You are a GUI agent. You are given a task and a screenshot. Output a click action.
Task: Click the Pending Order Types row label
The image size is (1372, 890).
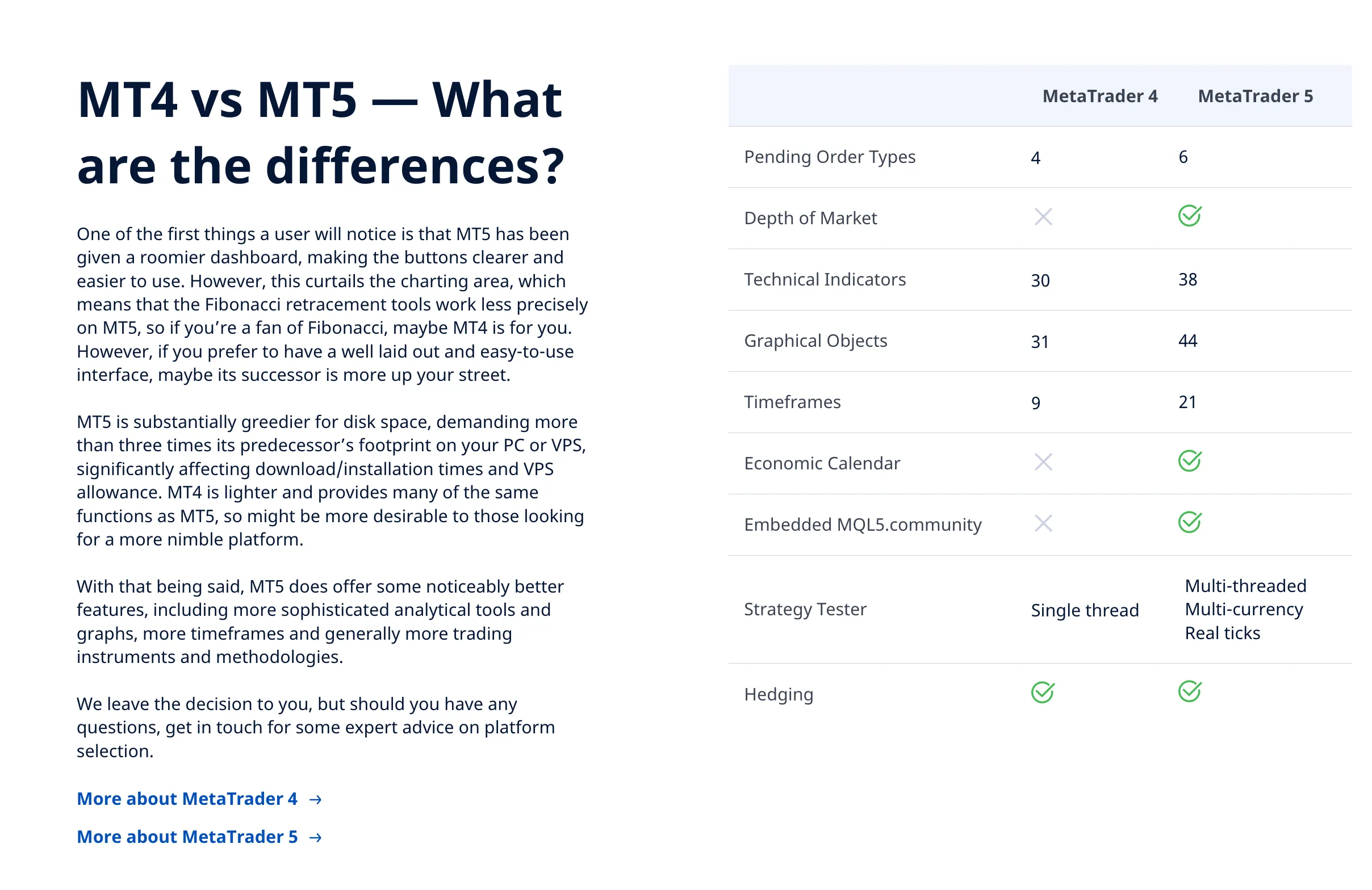[x=830, y=157]
